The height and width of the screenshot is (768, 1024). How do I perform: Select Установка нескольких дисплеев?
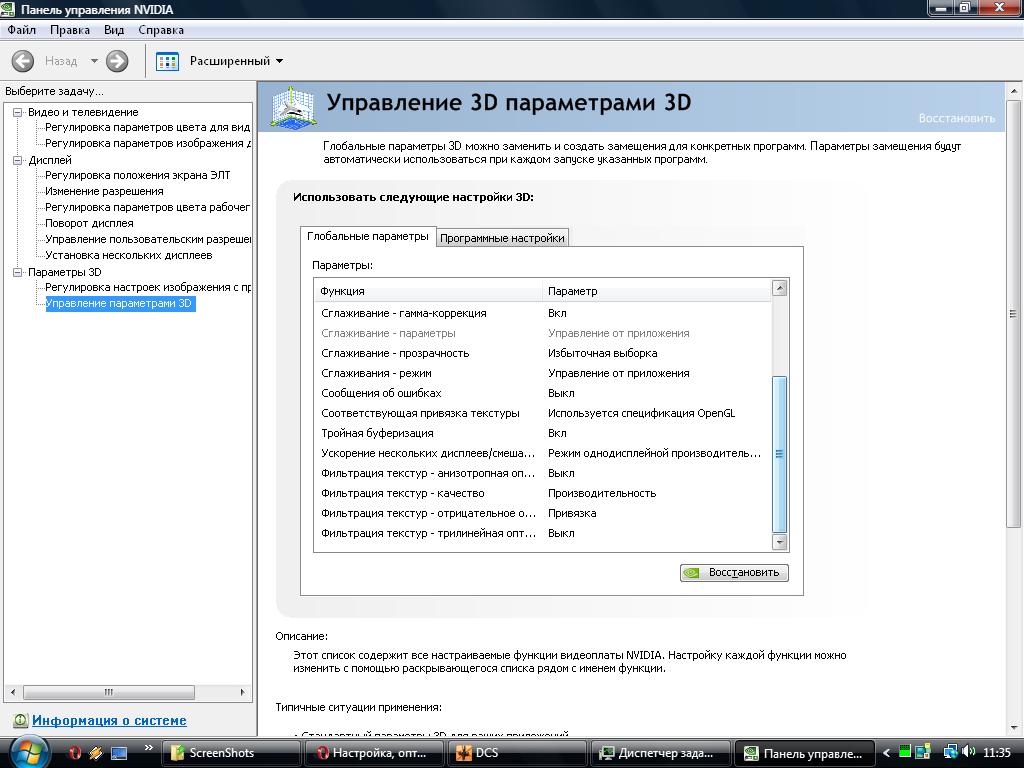click(129, 255)
